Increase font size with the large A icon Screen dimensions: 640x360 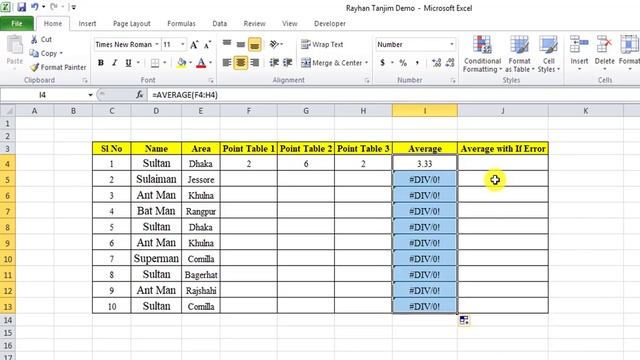pos(194,44)
